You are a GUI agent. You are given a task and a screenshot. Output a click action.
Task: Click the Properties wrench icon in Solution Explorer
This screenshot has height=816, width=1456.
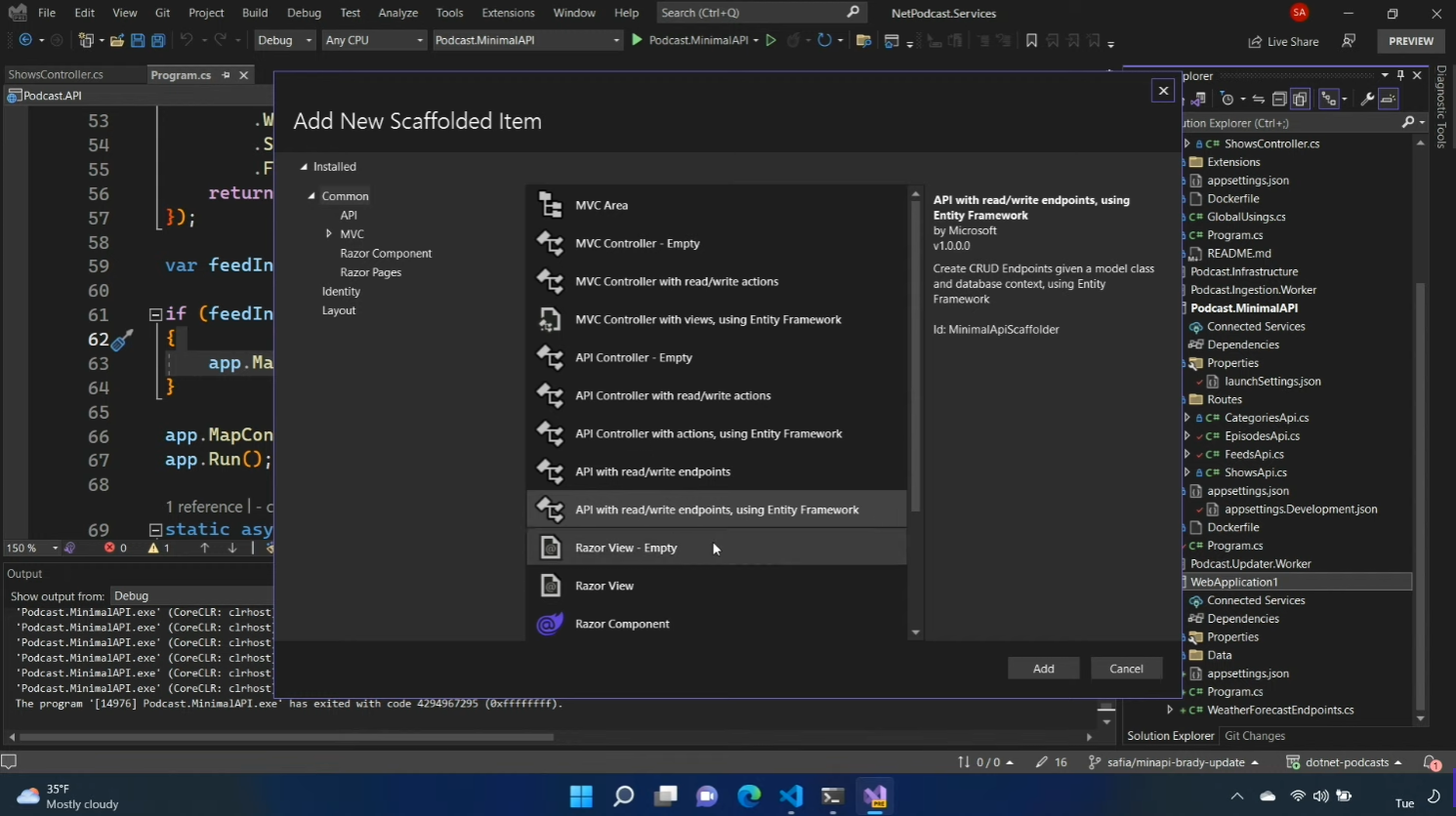click(x=1367, y=99)
